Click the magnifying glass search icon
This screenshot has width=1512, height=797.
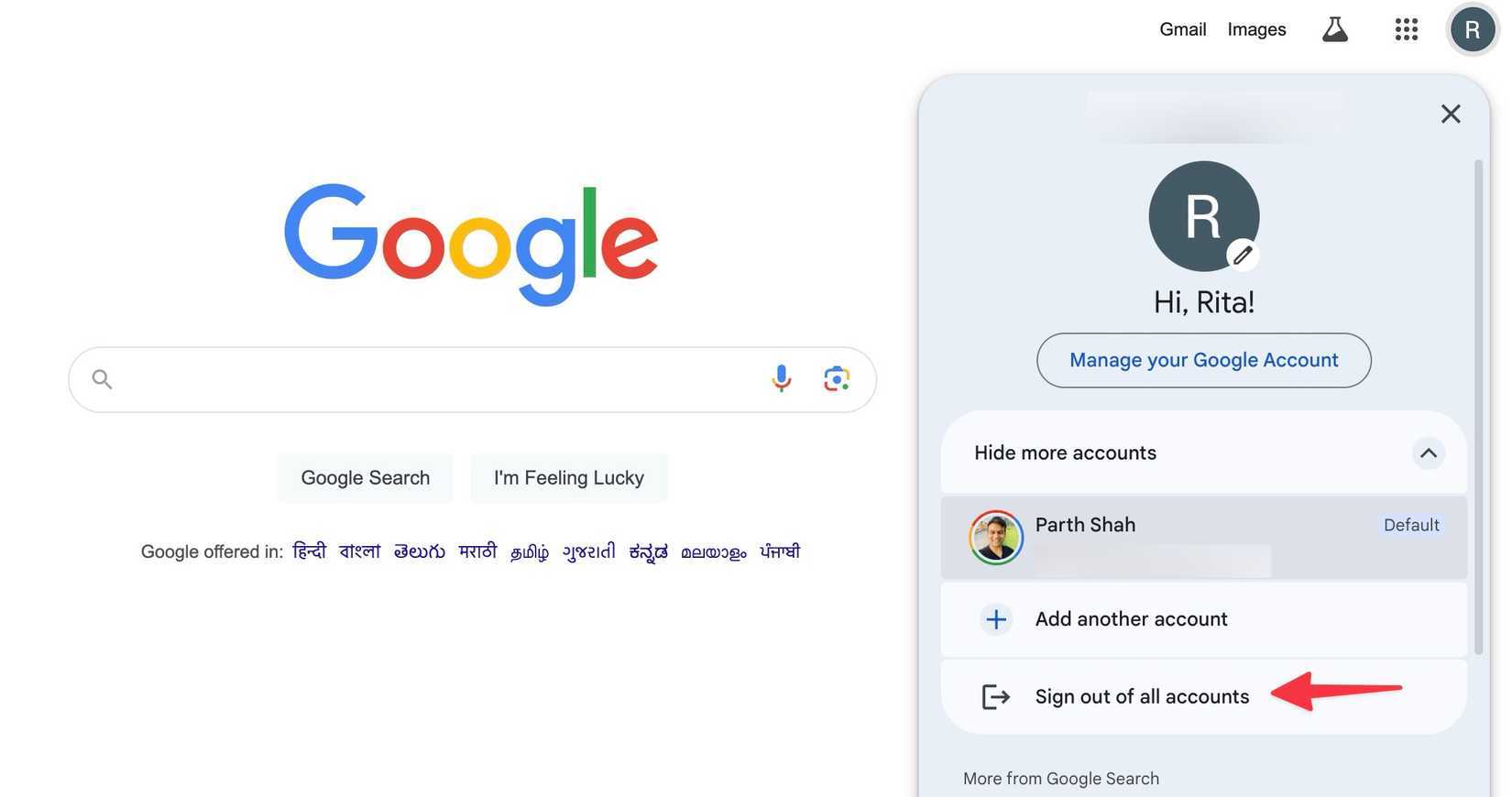coord(102,379)
